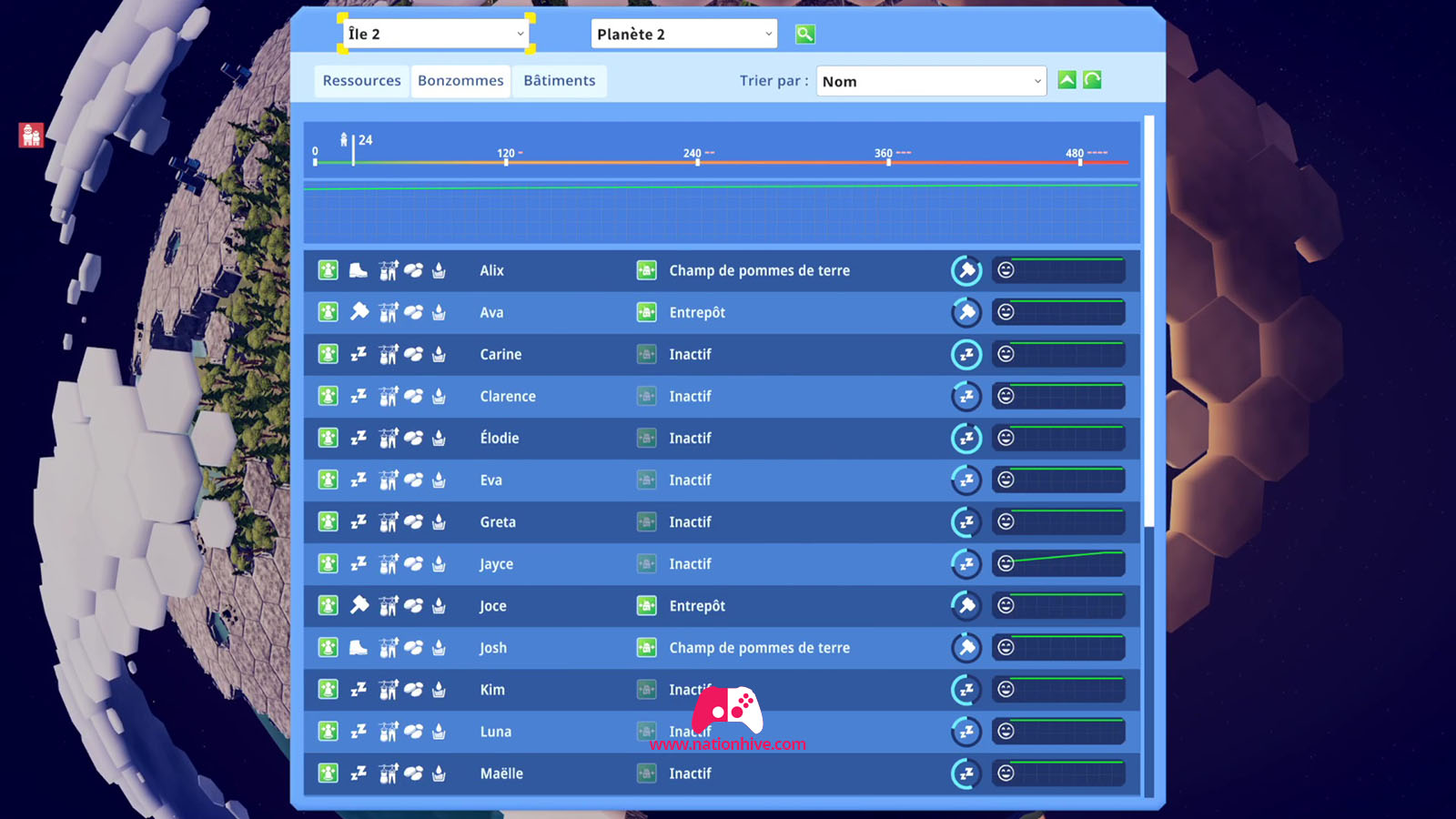
Task: Select the name Greta
Action: tap(498, 521)
